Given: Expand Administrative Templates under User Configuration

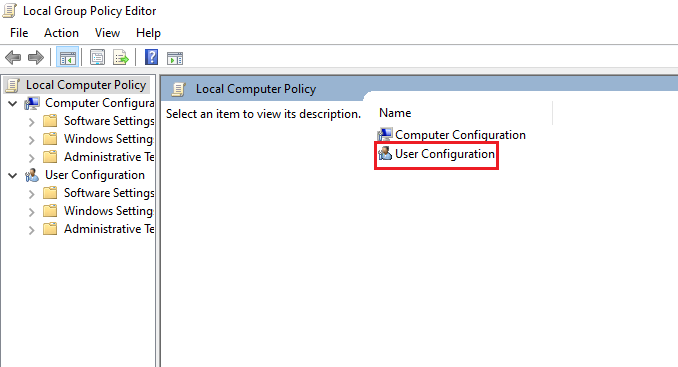Looking at the screenshot, I should click(x=32, y=230).
